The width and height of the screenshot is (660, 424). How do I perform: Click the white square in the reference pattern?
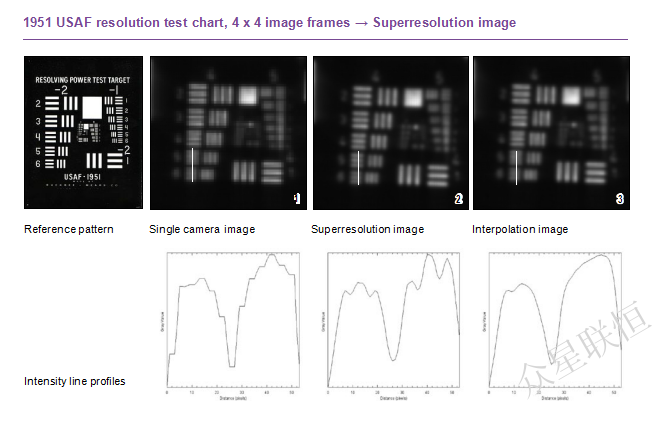[92, 106]
